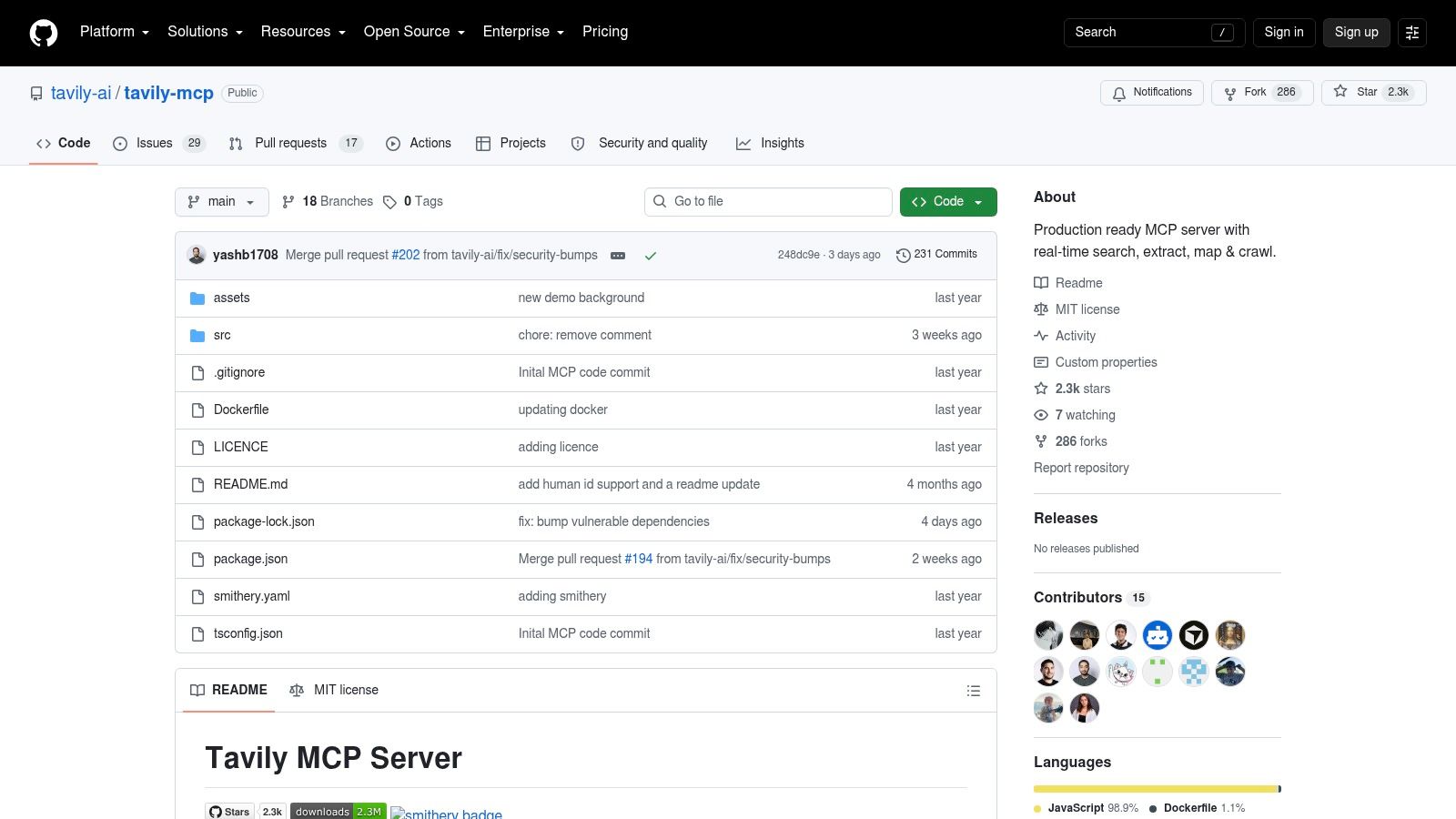1456x819 pixels.
Task: Open the global navigation settings icon beside Sign up
Action: point(1412,33)
